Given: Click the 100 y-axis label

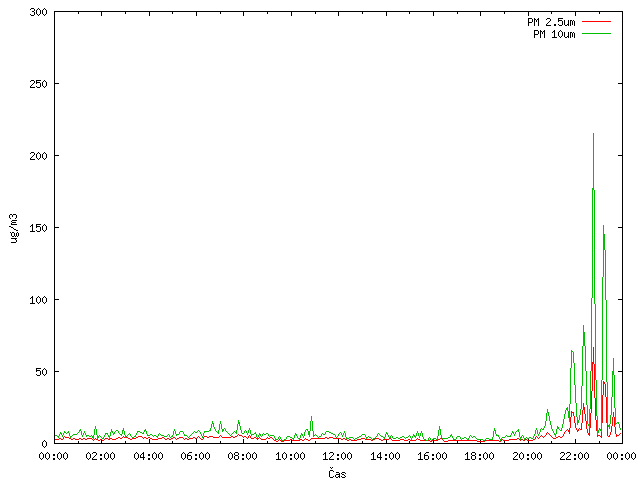Looking at the screenshot, I should 39,300.
